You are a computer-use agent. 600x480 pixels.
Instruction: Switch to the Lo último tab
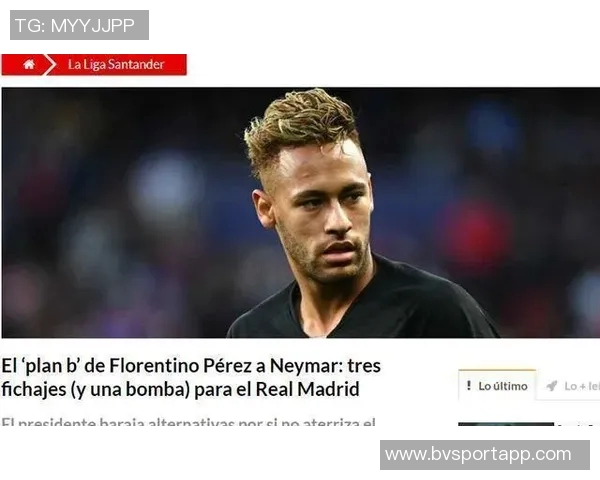[497, 385]
